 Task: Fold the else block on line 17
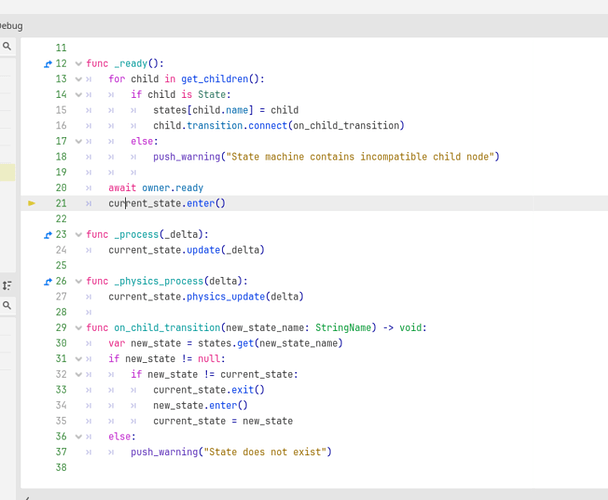coord(78,141)
